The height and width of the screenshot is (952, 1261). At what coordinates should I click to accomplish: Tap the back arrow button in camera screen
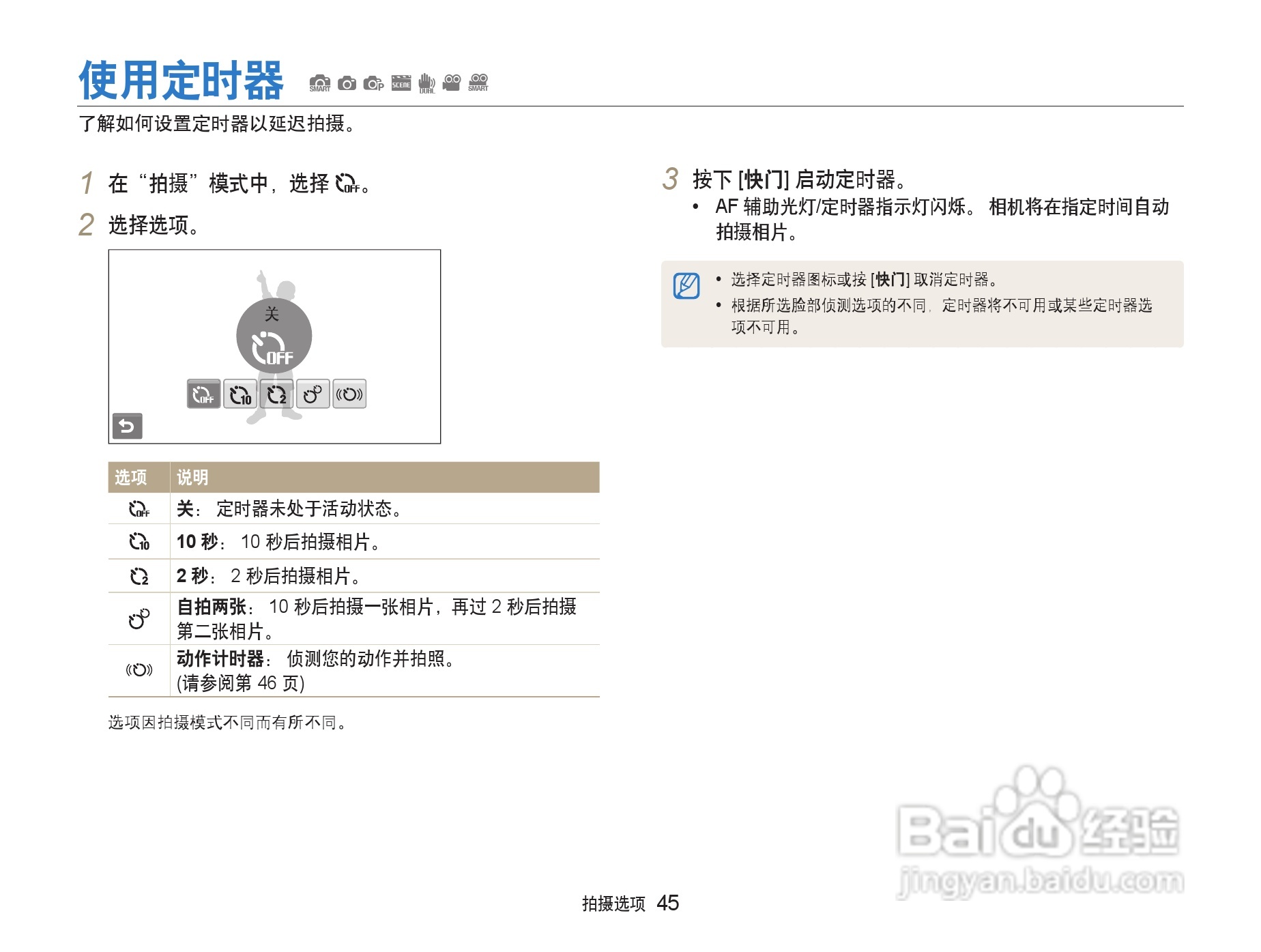(x=127, y=427)
